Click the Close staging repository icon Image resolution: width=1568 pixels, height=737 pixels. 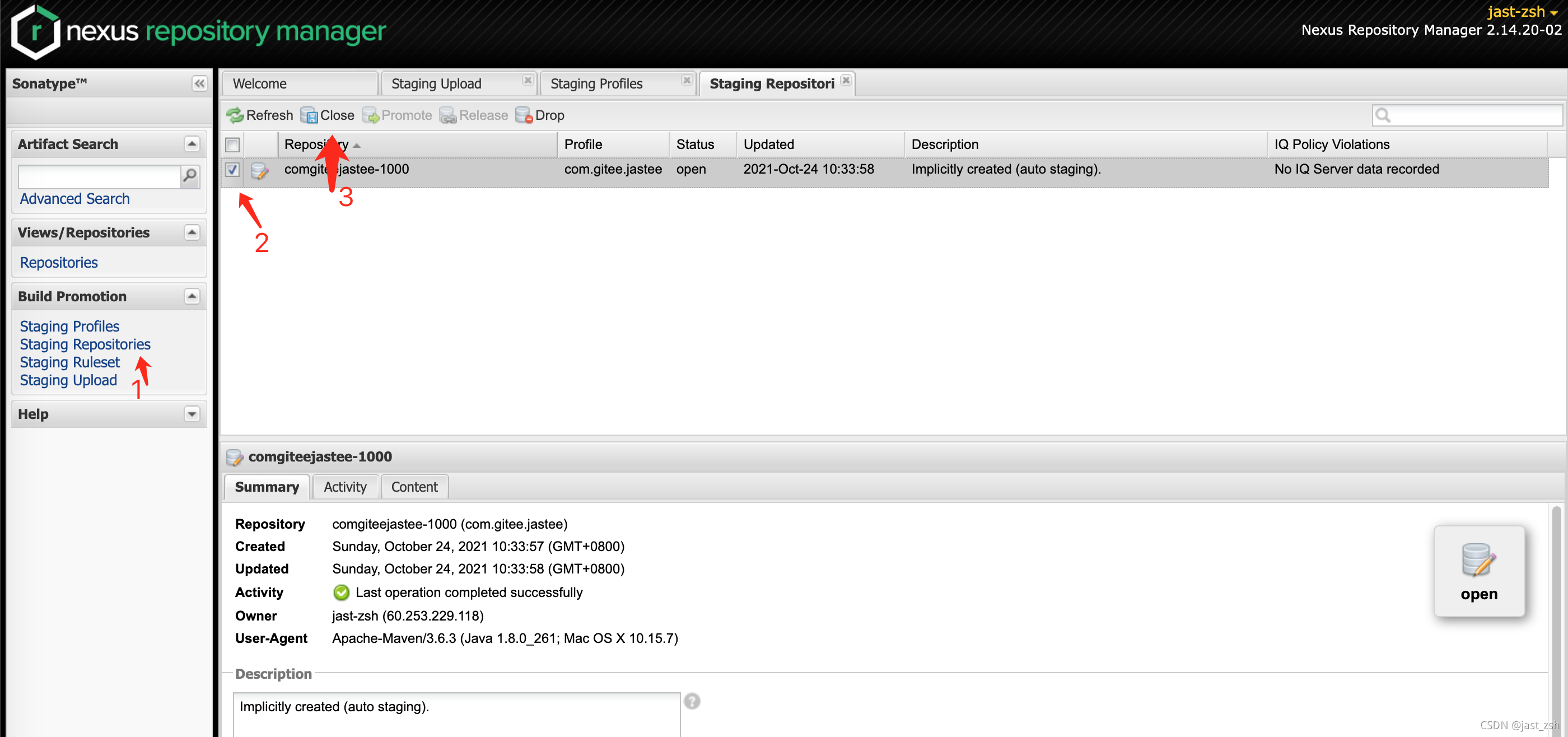pos(309,115)
